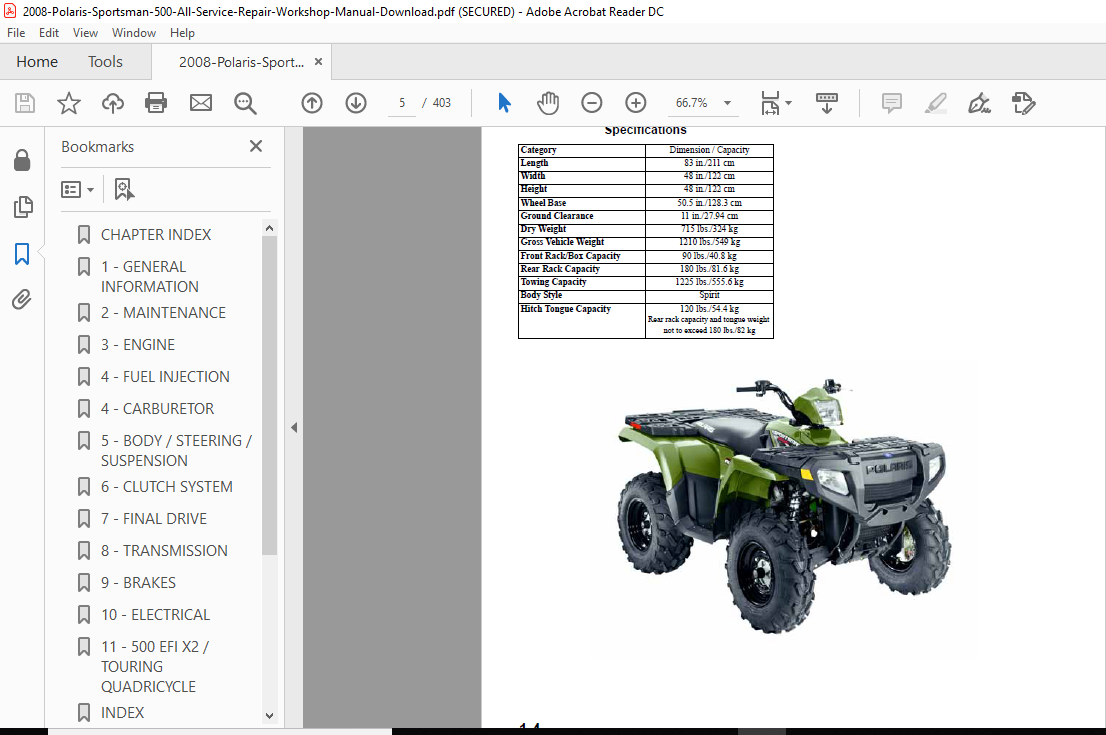Open the View menu
The height and width of the screenshot is (735, 1106).
coord(85,32)
